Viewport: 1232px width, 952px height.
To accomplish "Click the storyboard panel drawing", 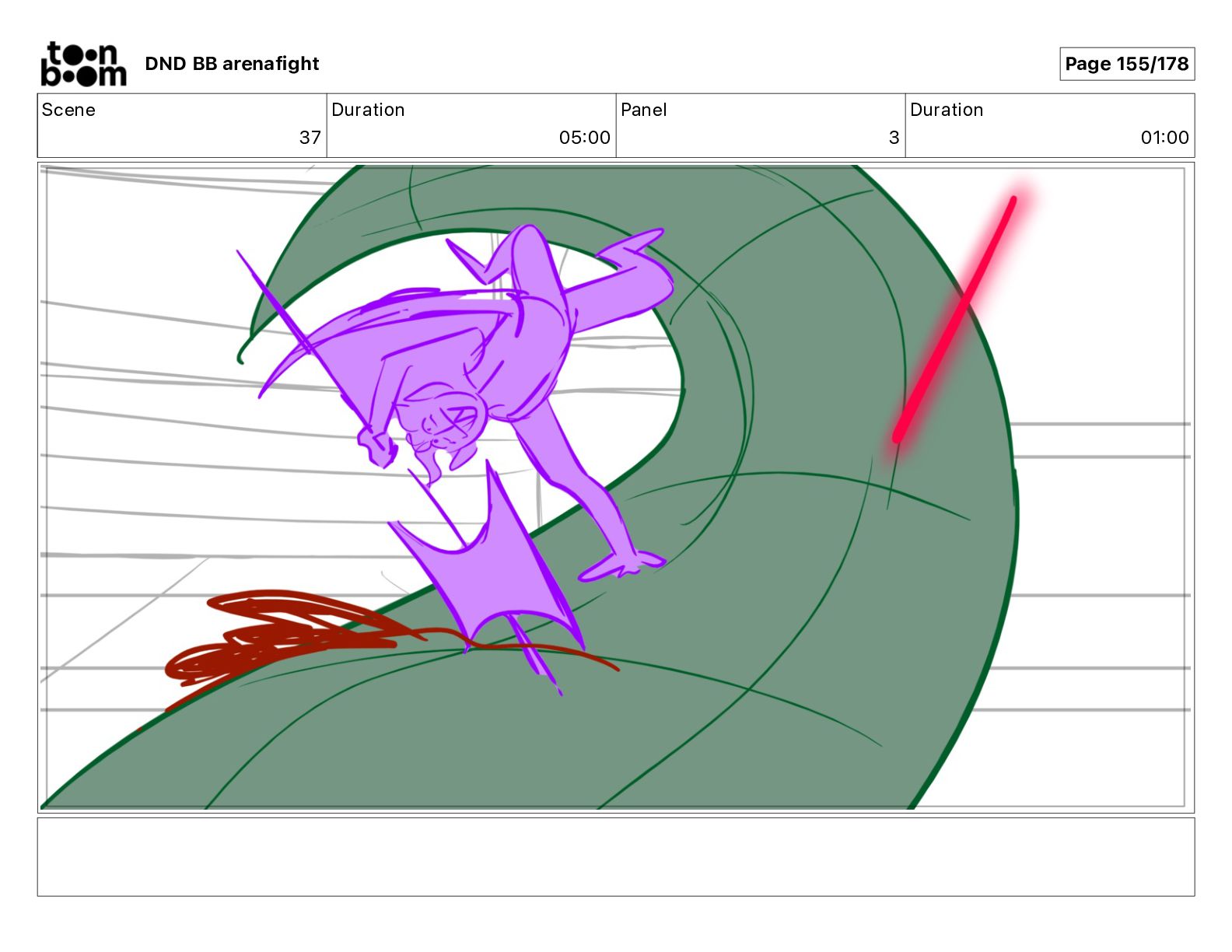I will 616,488.
